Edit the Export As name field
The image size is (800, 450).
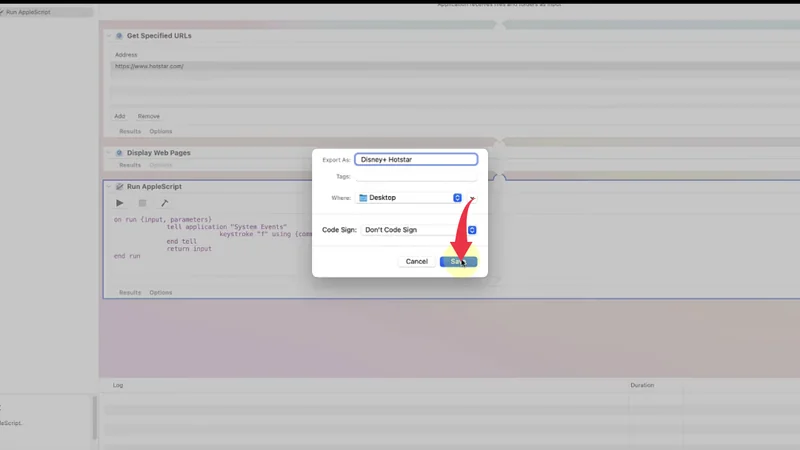pyautogui.click(x=416, y=158)
